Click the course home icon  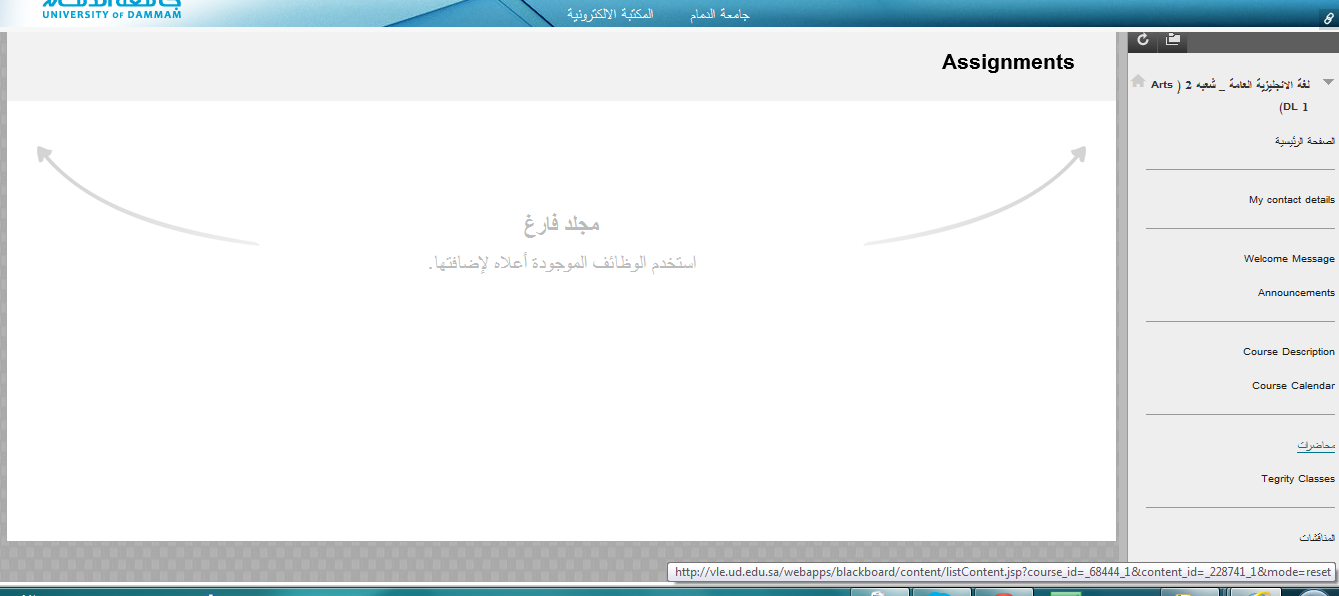point(1138,81)
